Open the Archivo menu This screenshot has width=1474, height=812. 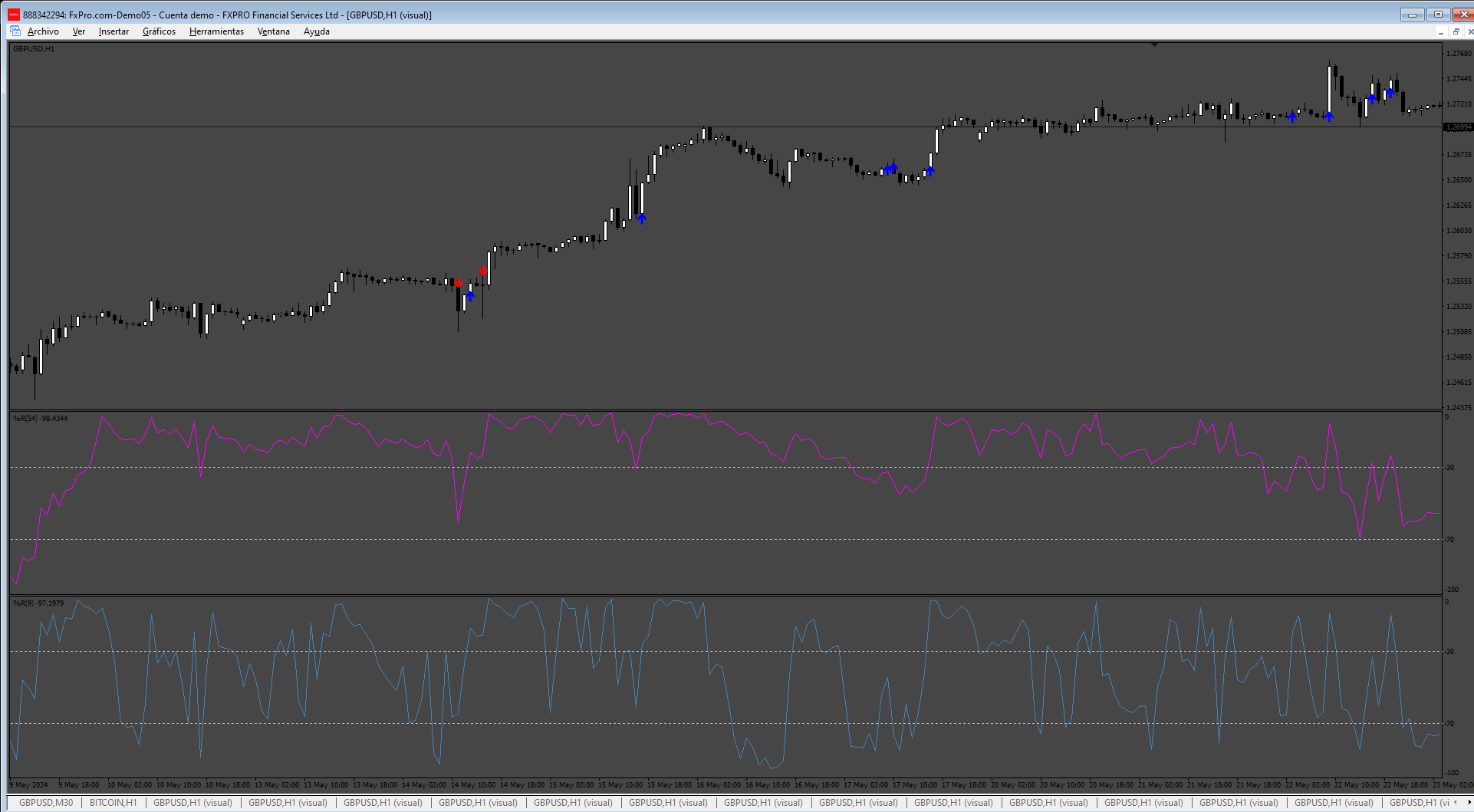[43, 31]
